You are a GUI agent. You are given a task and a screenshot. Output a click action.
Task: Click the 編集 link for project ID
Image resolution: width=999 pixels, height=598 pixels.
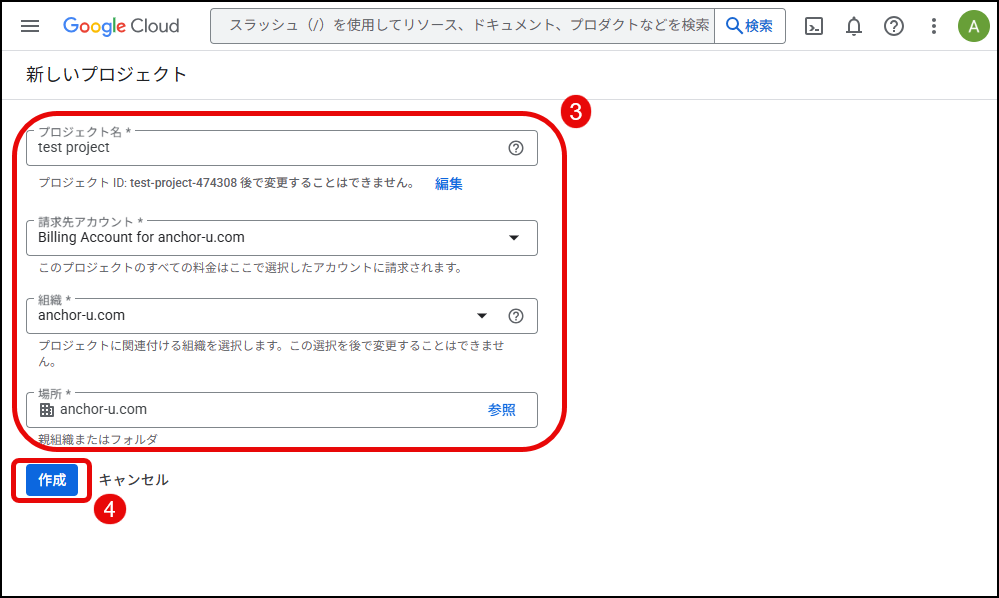pyautogui.click(x=449, y=184)
